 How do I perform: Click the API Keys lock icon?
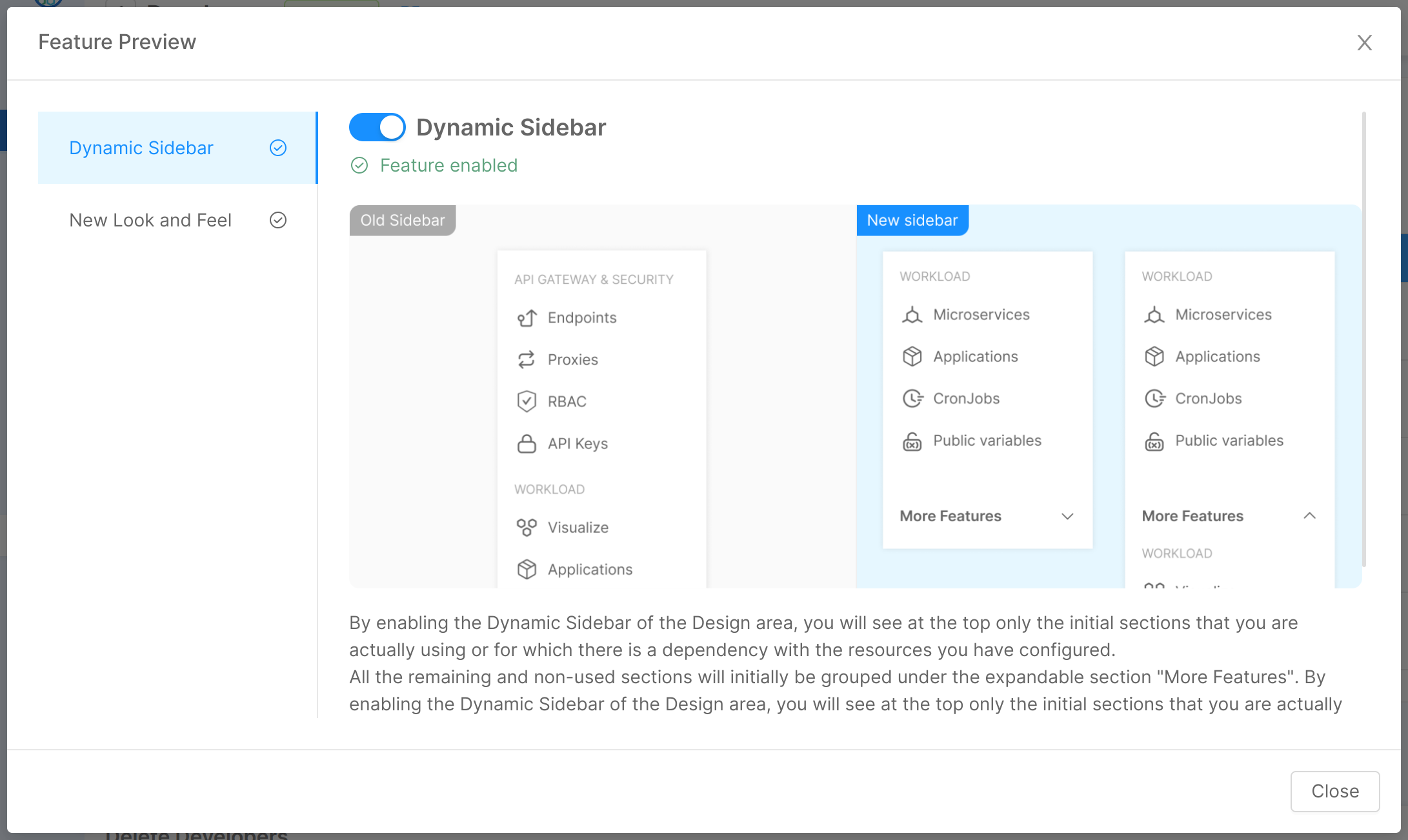527,443
